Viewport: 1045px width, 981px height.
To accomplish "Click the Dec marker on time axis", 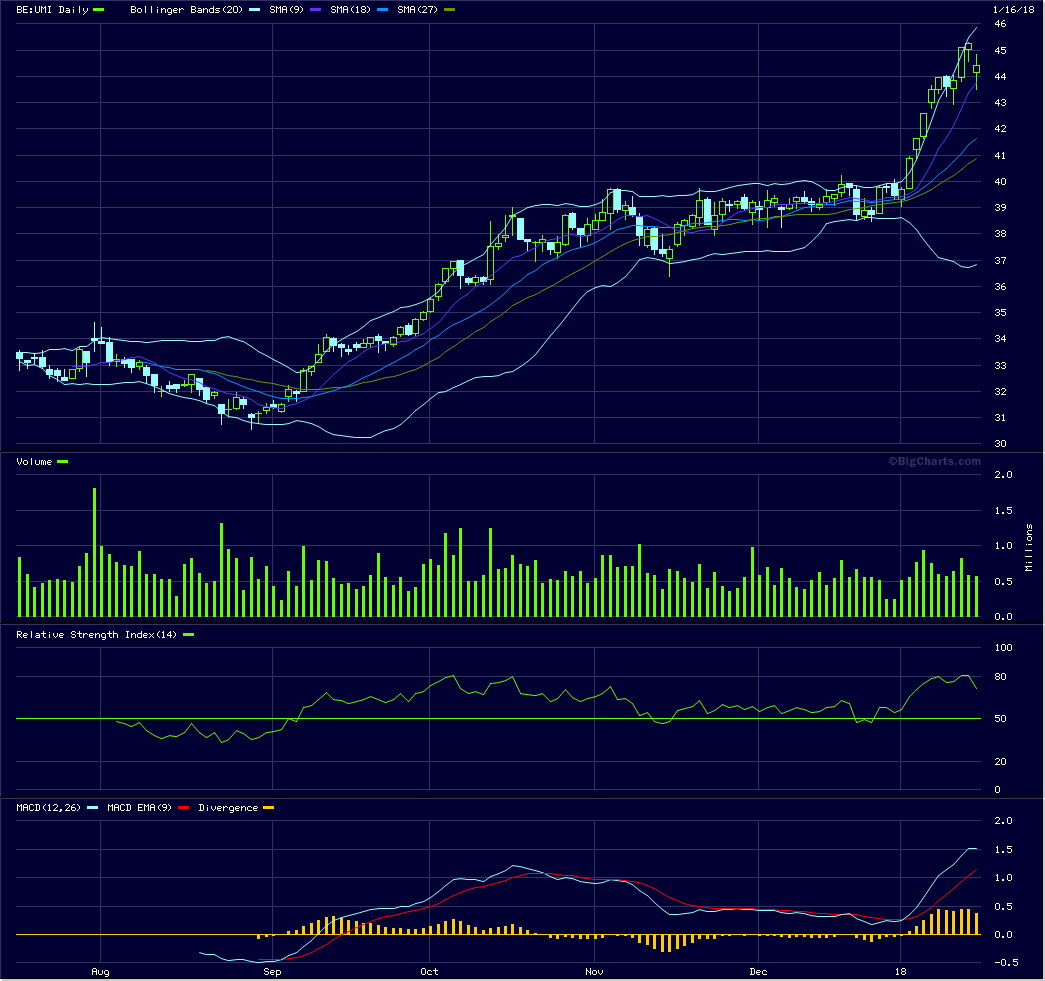I will click(x=758, y=970).
